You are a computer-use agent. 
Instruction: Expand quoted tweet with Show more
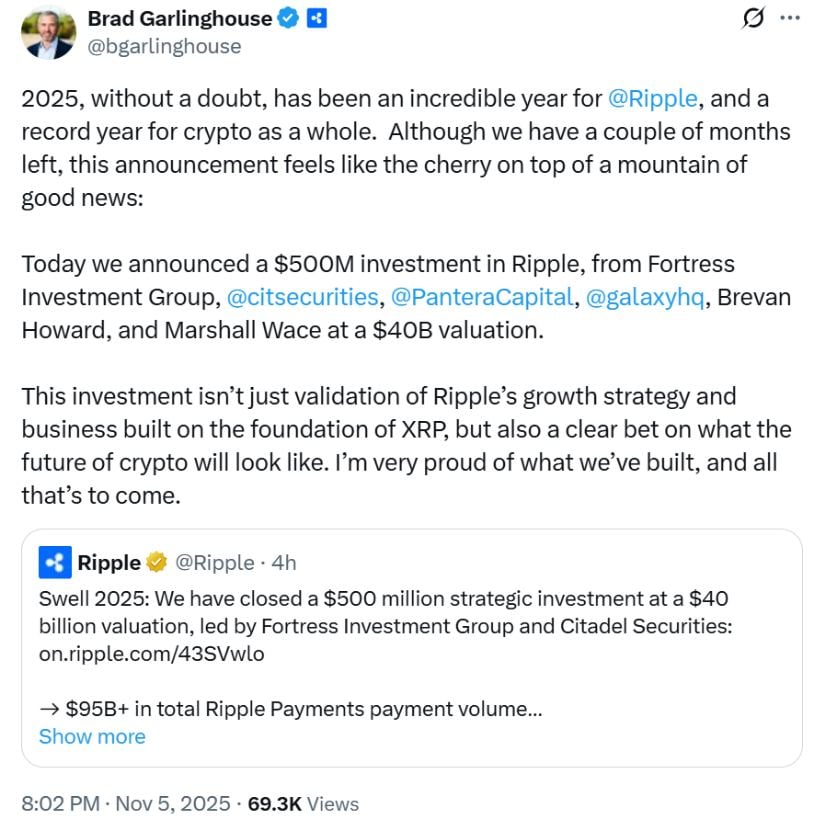click(92, 737)
